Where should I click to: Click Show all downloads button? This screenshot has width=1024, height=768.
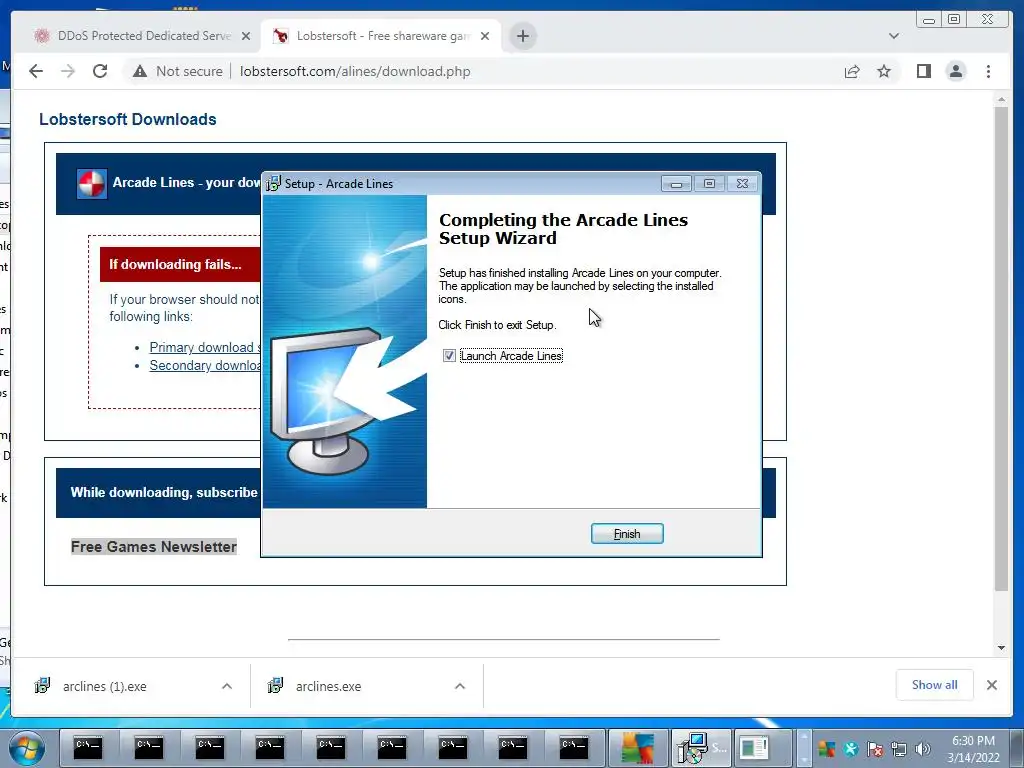point(935,684)
